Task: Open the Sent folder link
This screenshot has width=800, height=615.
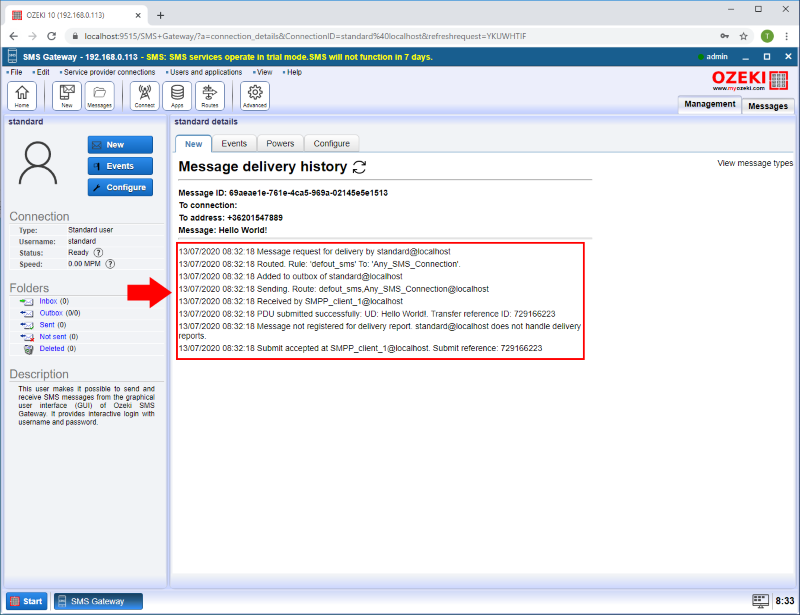Action: pyautogui.click(x=47, y=325)
